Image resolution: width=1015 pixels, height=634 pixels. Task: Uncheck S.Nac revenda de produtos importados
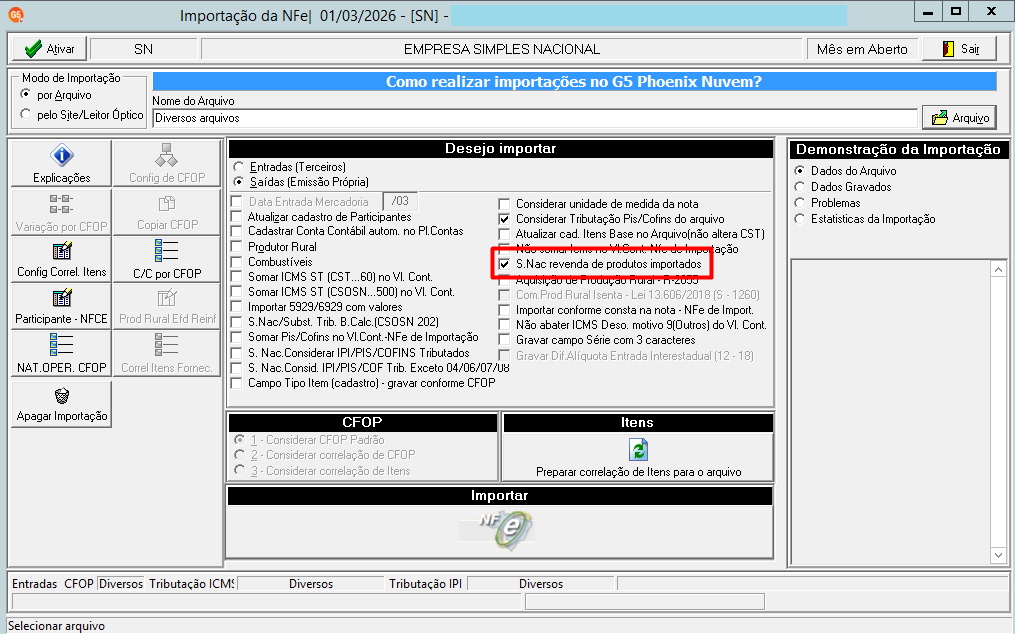click(504, 264)
